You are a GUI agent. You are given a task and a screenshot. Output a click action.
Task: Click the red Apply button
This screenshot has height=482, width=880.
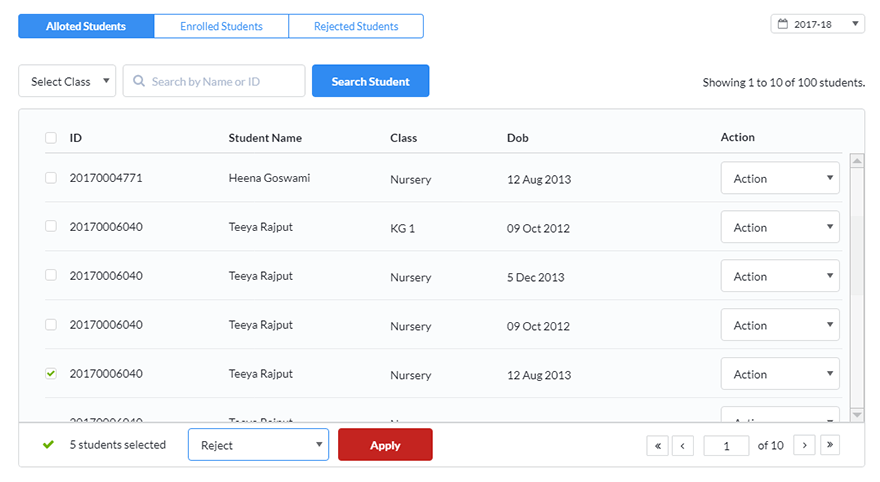pyautogui.click(x=385, y=444)
